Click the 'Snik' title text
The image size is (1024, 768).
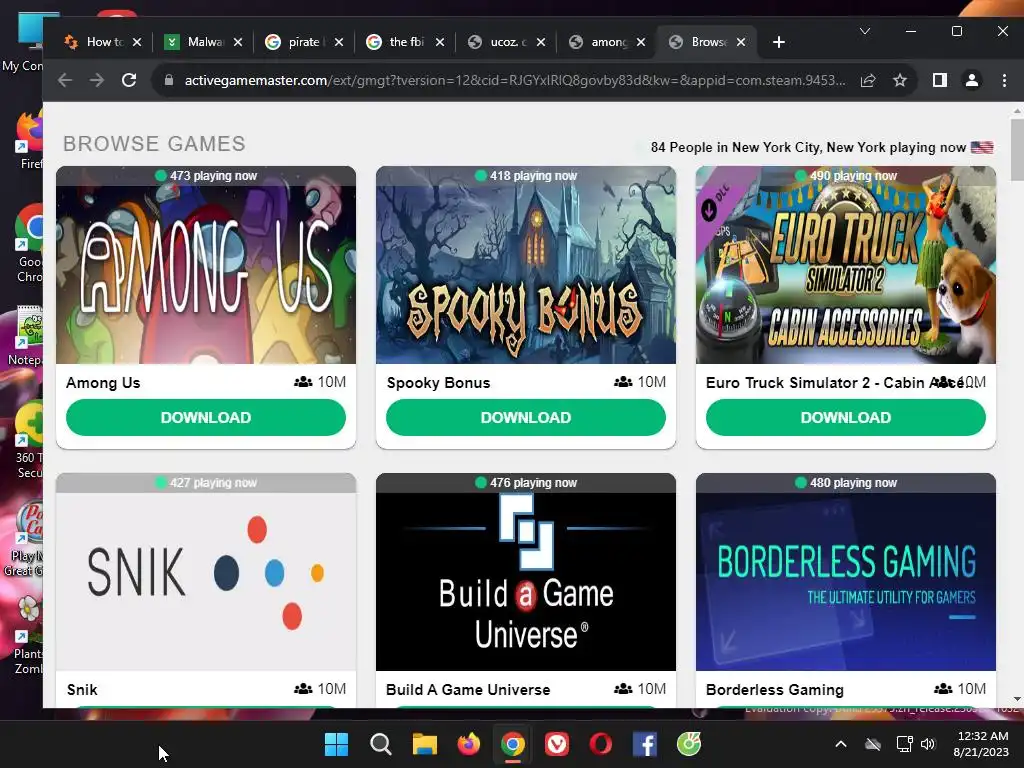[82, 690]
